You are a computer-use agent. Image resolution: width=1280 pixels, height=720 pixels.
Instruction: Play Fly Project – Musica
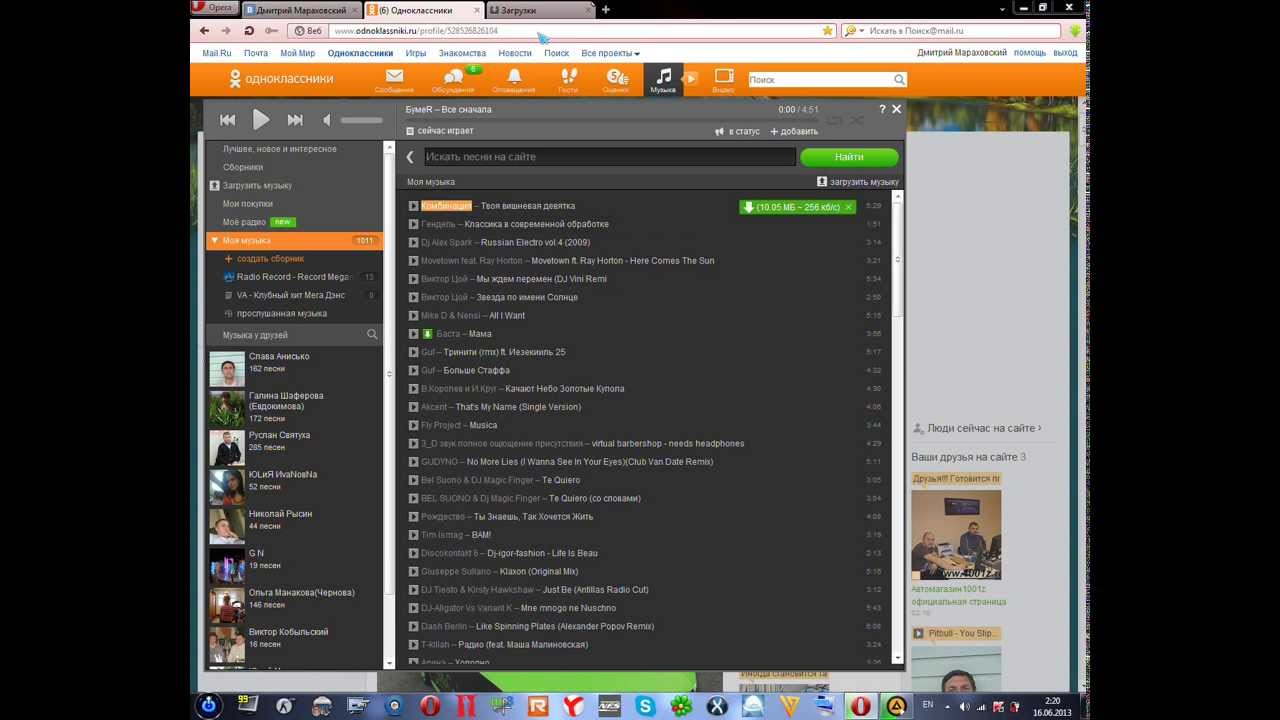(413, 425)
